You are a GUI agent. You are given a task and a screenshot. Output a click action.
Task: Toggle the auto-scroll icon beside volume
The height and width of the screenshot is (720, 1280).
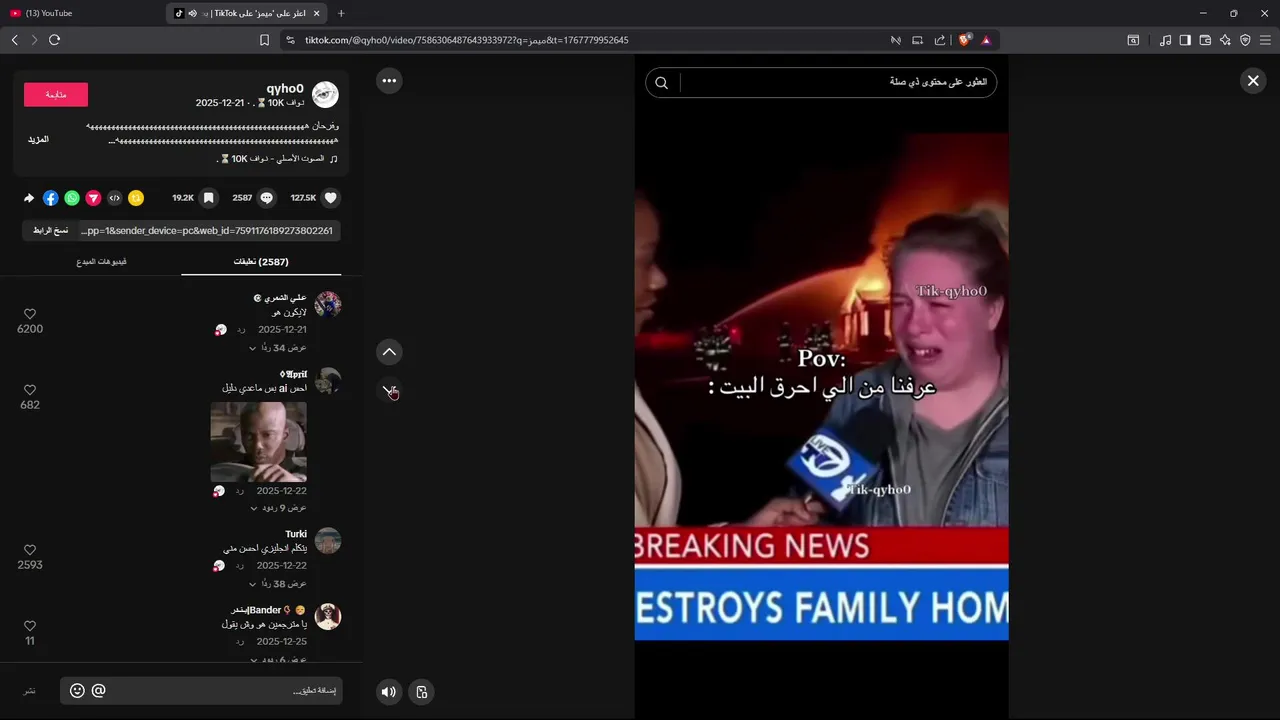tap(422, 692)
